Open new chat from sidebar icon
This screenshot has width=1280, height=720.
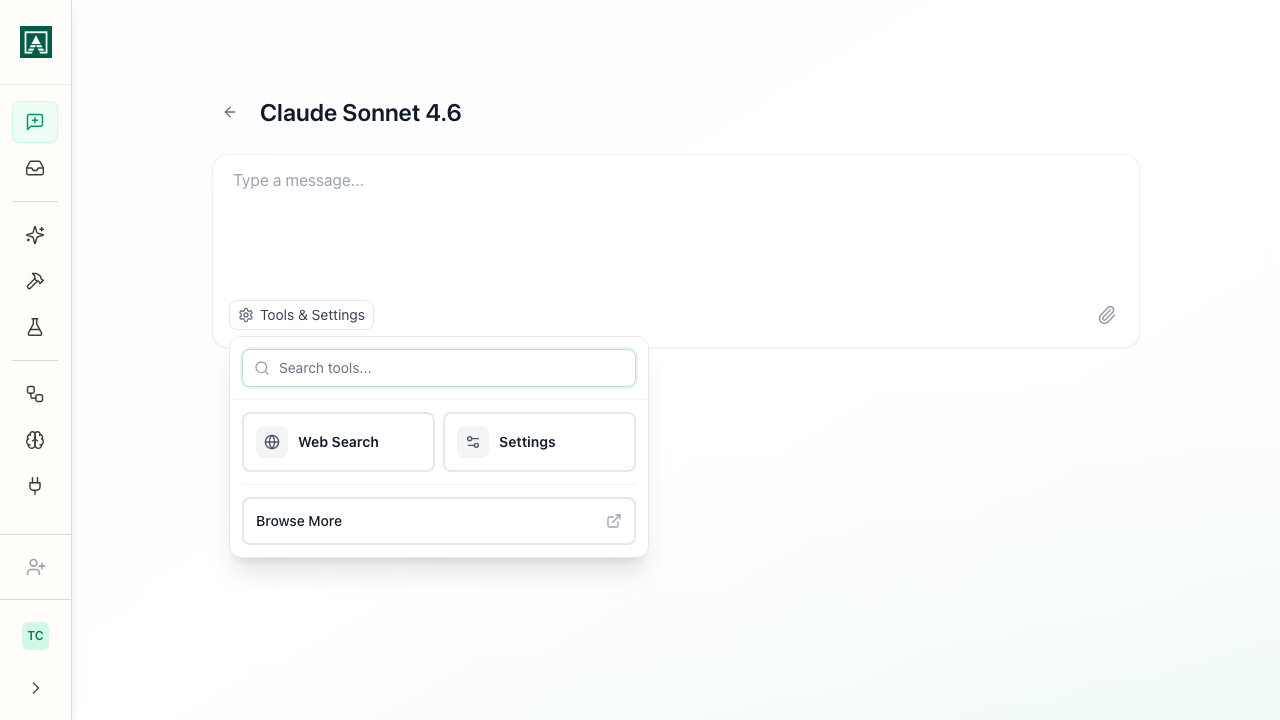pyautogui.click(x=35, y=122)
